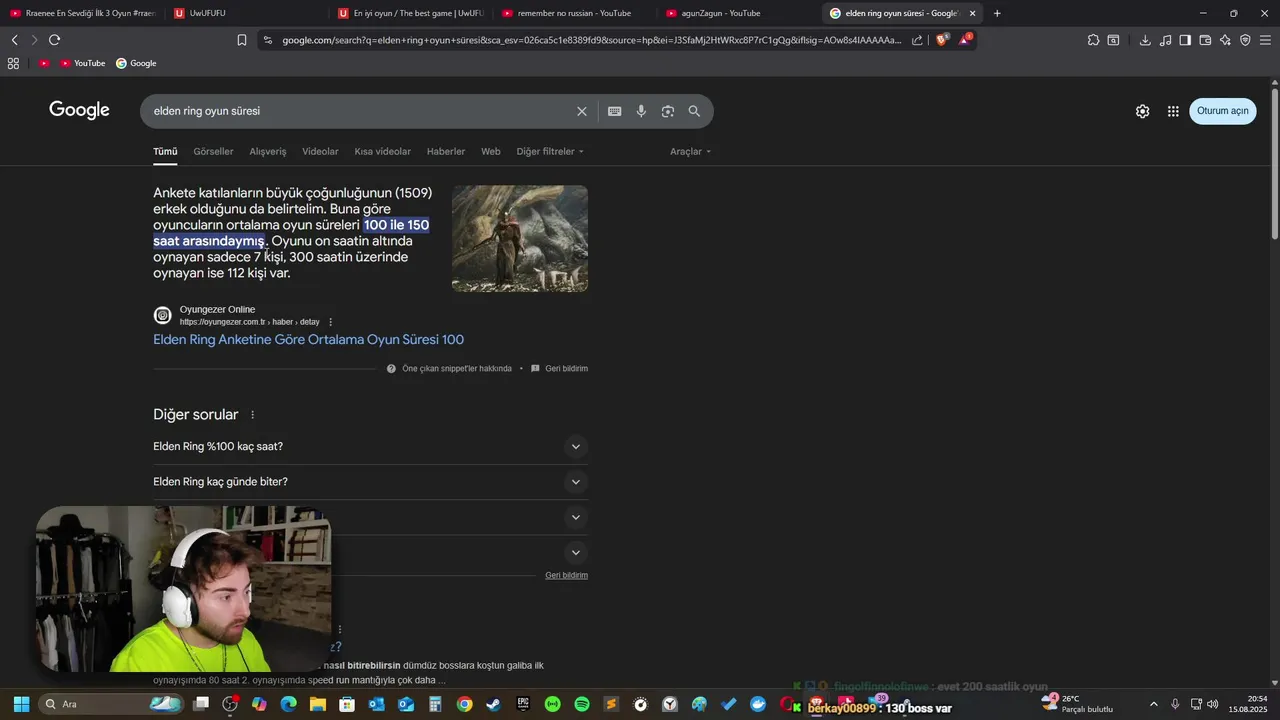The width and height of the screenshot is (1280, 720).
Task: Expand 'Elden Ring %100 kaç saat?' question
Action: [370, 447]
